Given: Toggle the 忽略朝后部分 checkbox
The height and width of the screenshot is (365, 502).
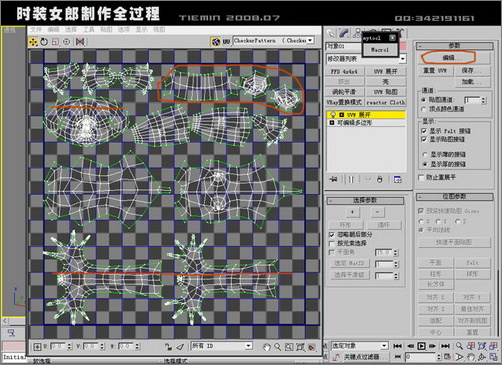Looking at the screenshot, I should tap(332, 235).
